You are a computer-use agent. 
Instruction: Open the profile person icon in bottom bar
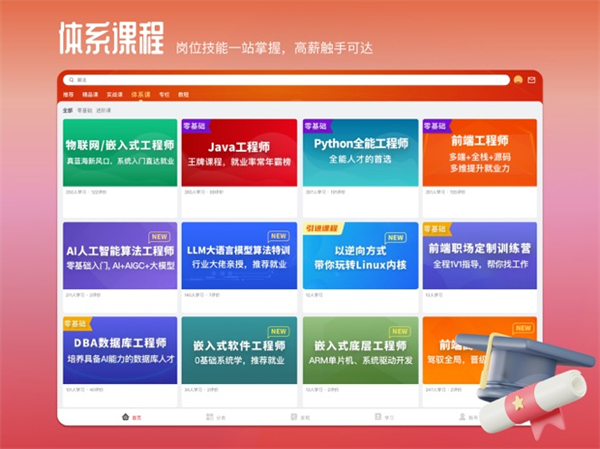[462, 415]
